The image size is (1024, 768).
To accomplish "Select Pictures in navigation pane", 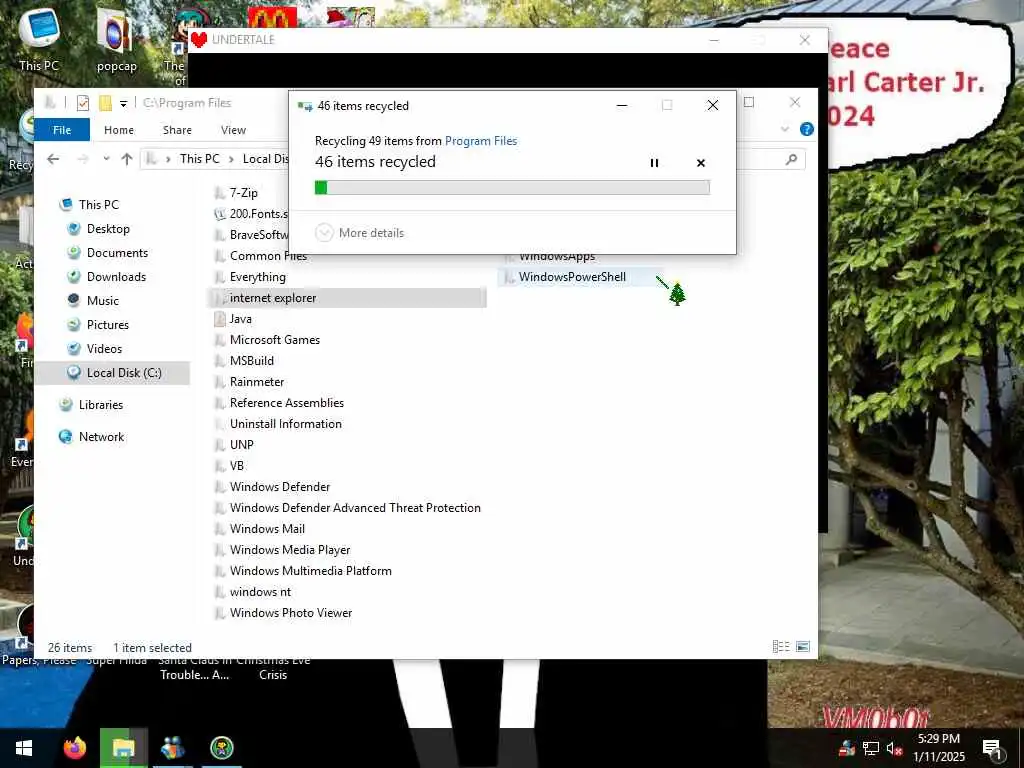I will pyautogui.click(x=108, y=325).
